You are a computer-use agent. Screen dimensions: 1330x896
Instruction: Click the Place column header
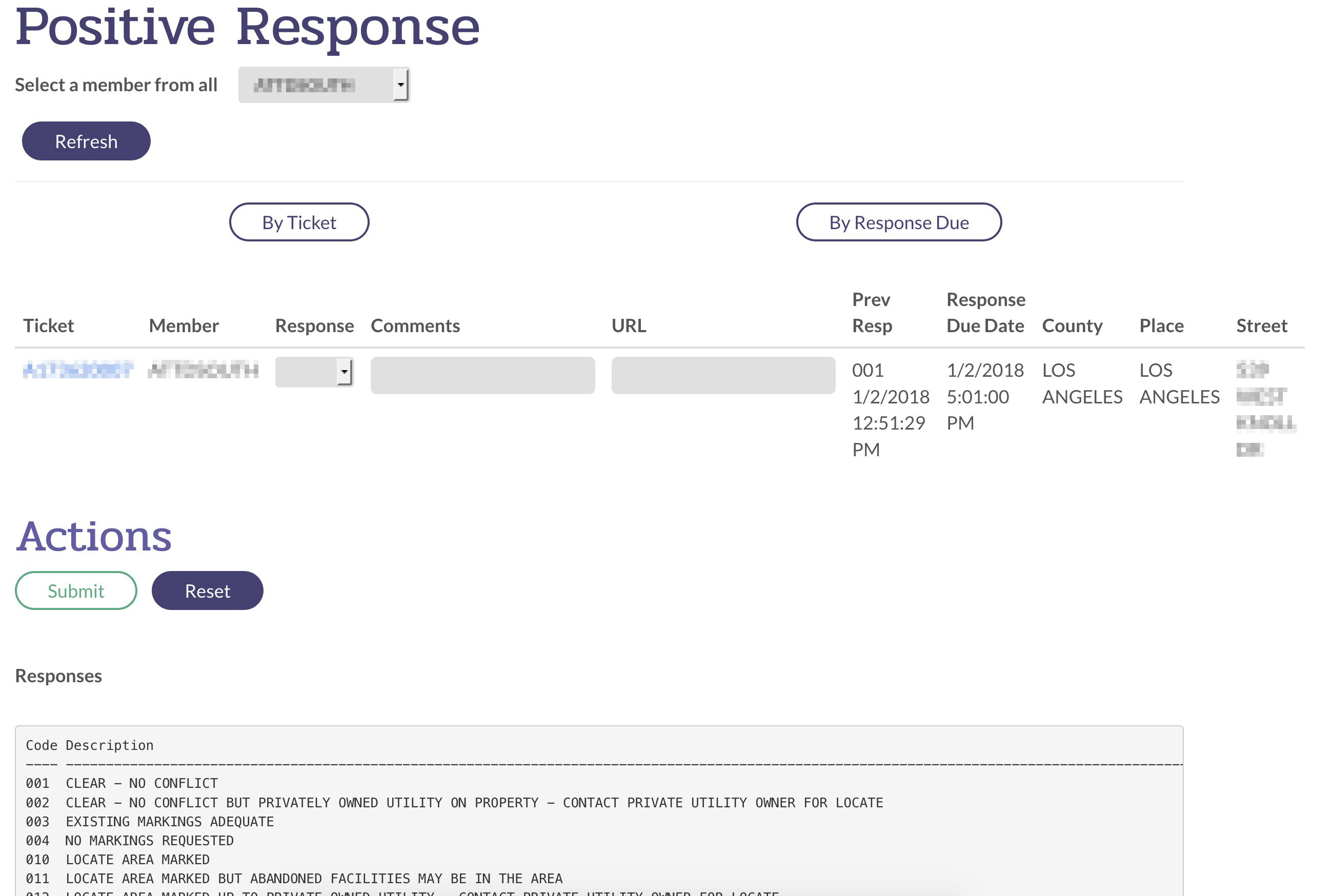point(1161,325)
